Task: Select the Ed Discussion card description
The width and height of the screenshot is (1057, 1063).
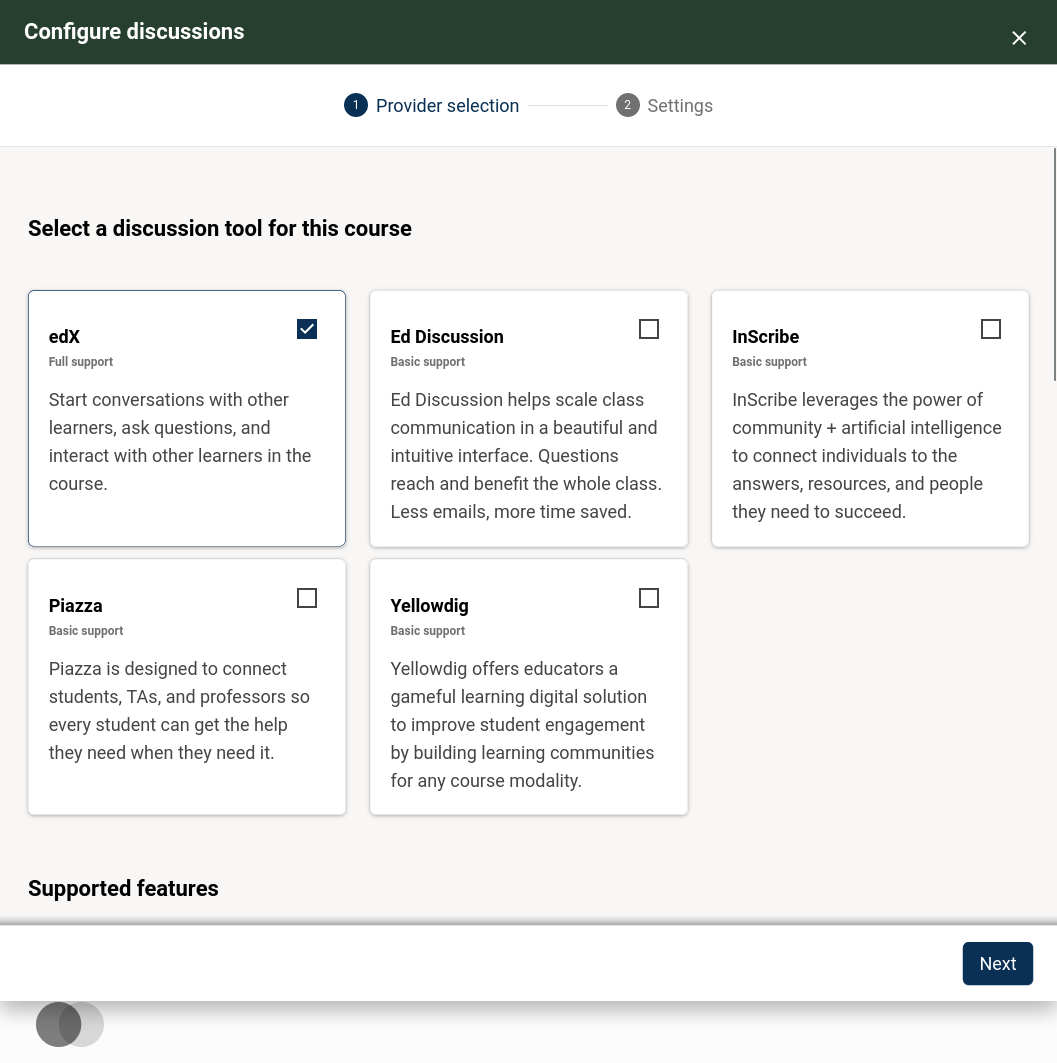Action: (526, 456)
